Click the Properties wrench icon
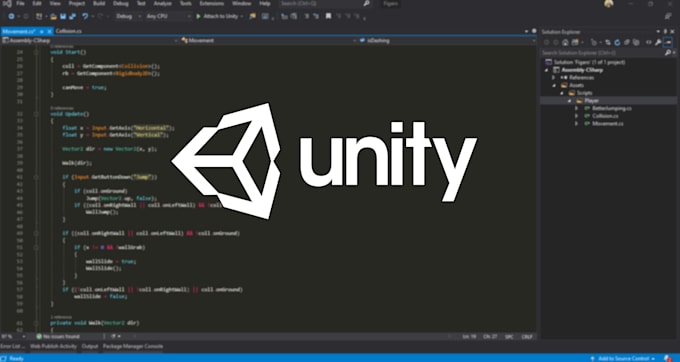 tap(658, 42)
